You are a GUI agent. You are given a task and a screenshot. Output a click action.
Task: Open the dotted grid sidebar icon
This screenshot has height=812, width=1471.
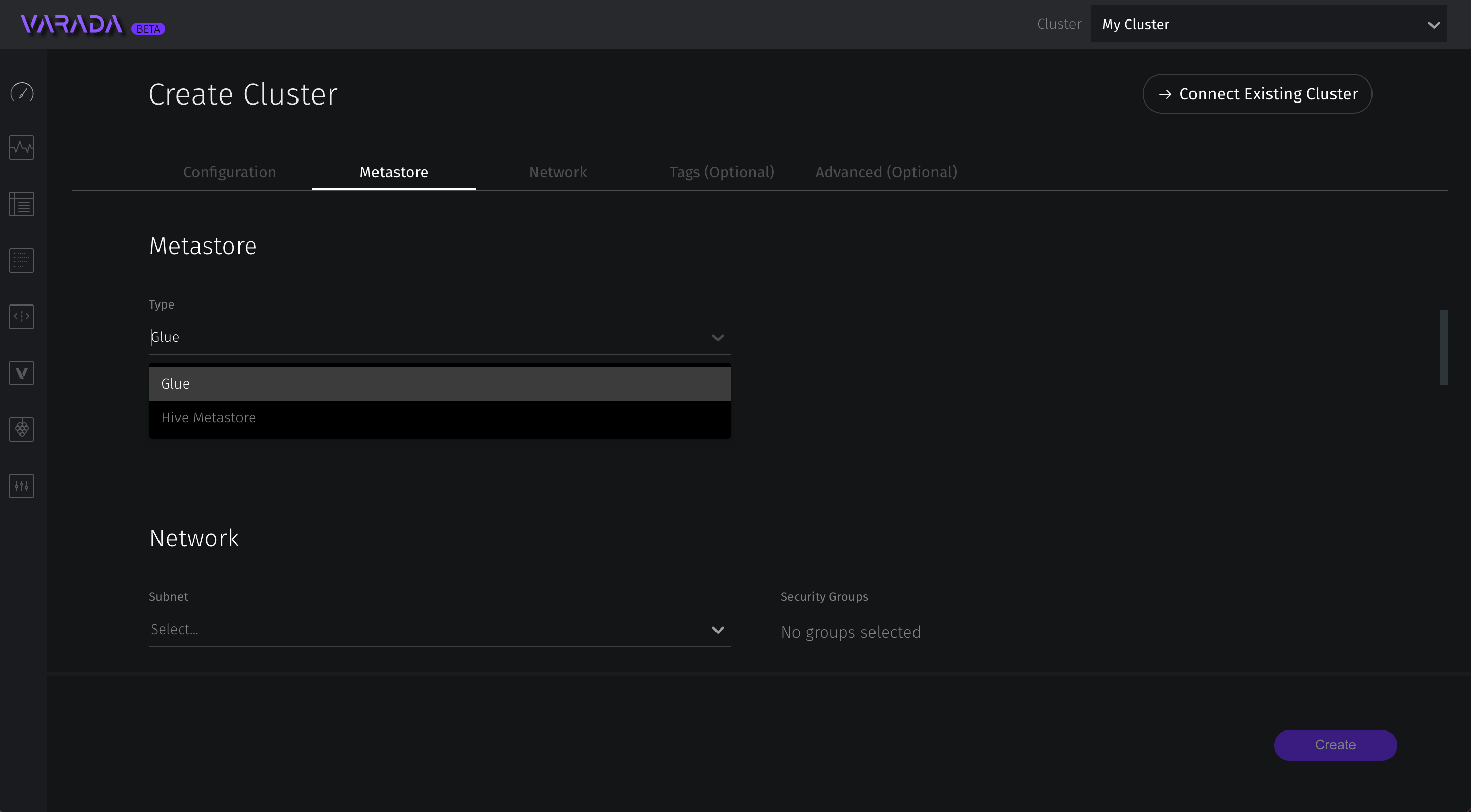pyautogui.click(x=22, y=260)
